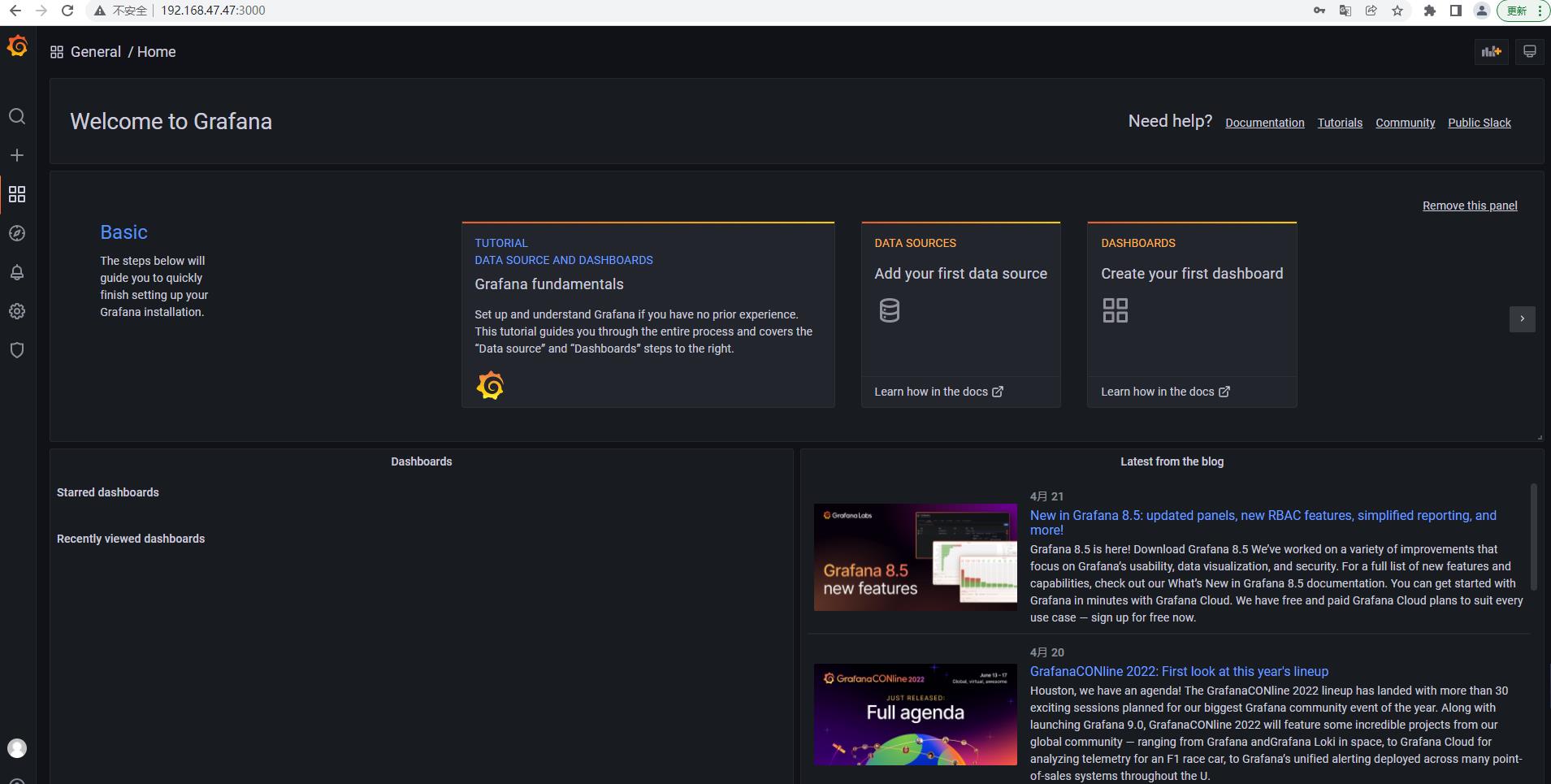Click the bookmark star icon in address bar
Image resolution: width=1551 pixels, height=784 pixels.
pos(1397,11)
